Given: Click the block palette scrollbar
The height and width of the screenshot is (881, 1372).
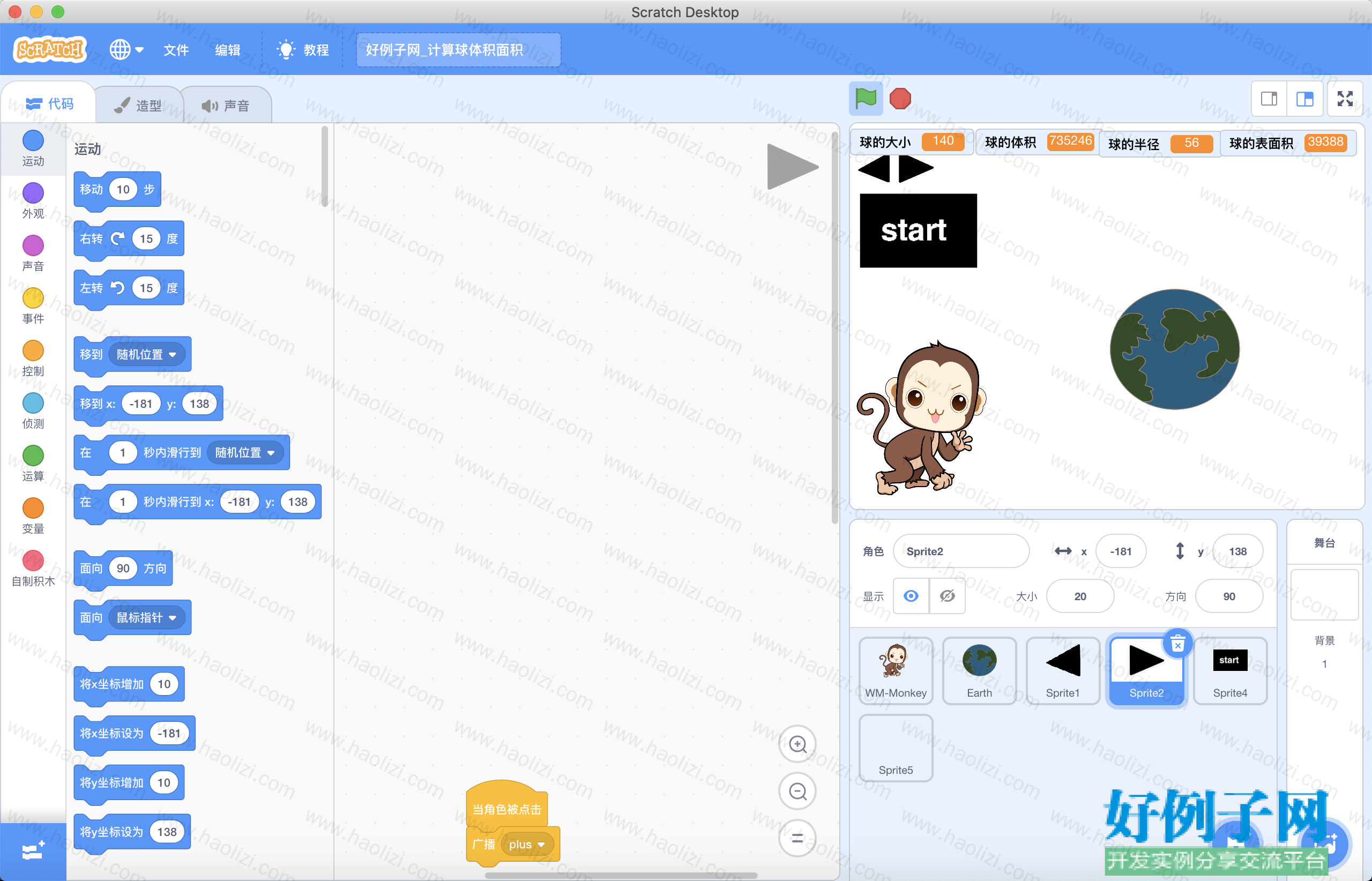Looking at the screenshot, I should (324, 166).
